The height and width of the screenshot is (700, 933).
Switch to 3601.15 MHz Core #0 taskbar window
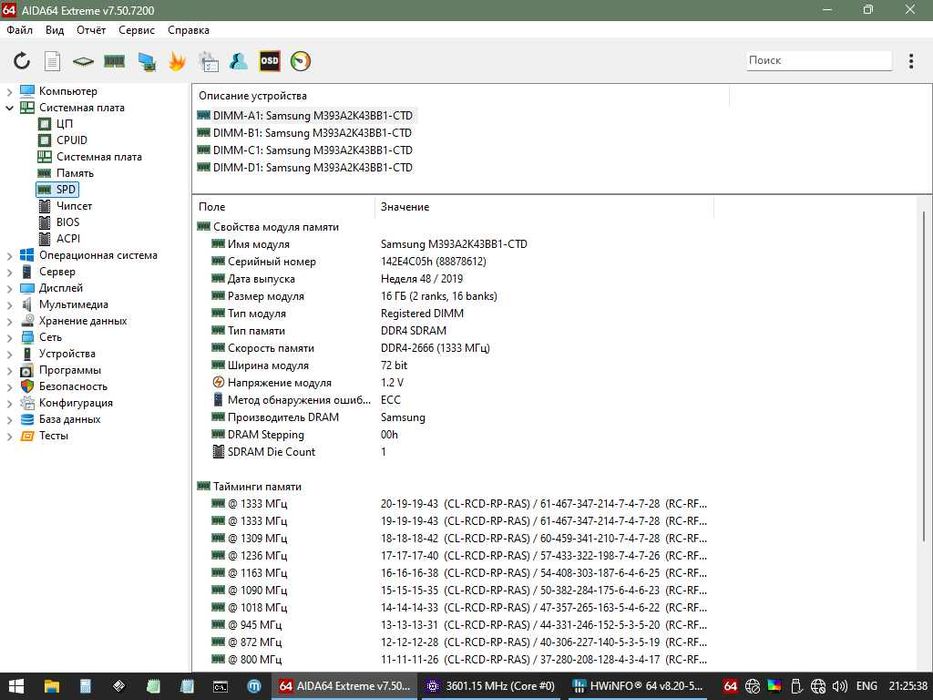pos(491,686)
